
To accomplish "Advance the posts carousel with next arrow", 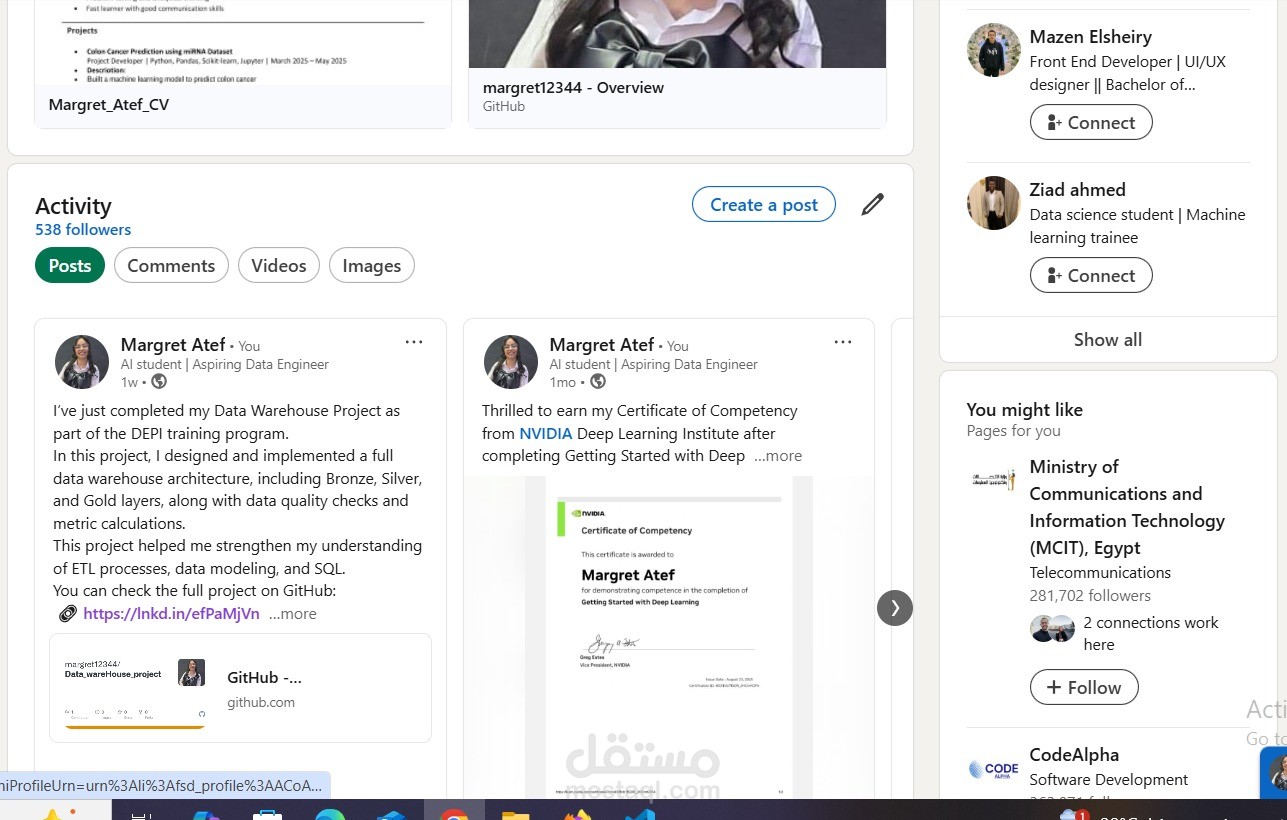I will pos(895,607).
